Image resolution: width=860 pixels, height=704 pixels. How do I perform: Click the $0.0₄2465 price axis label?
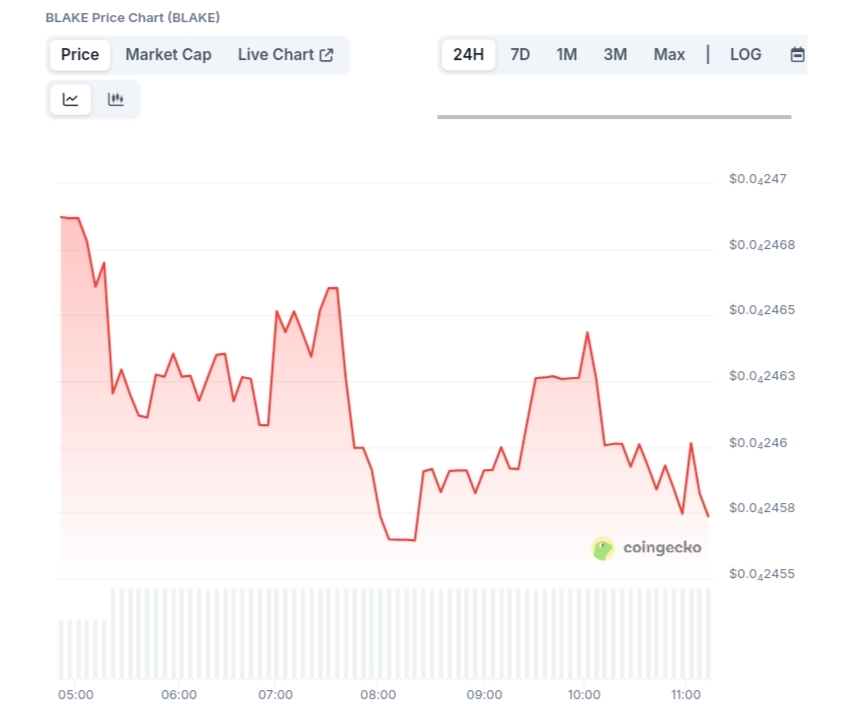(x=762, y=310)
